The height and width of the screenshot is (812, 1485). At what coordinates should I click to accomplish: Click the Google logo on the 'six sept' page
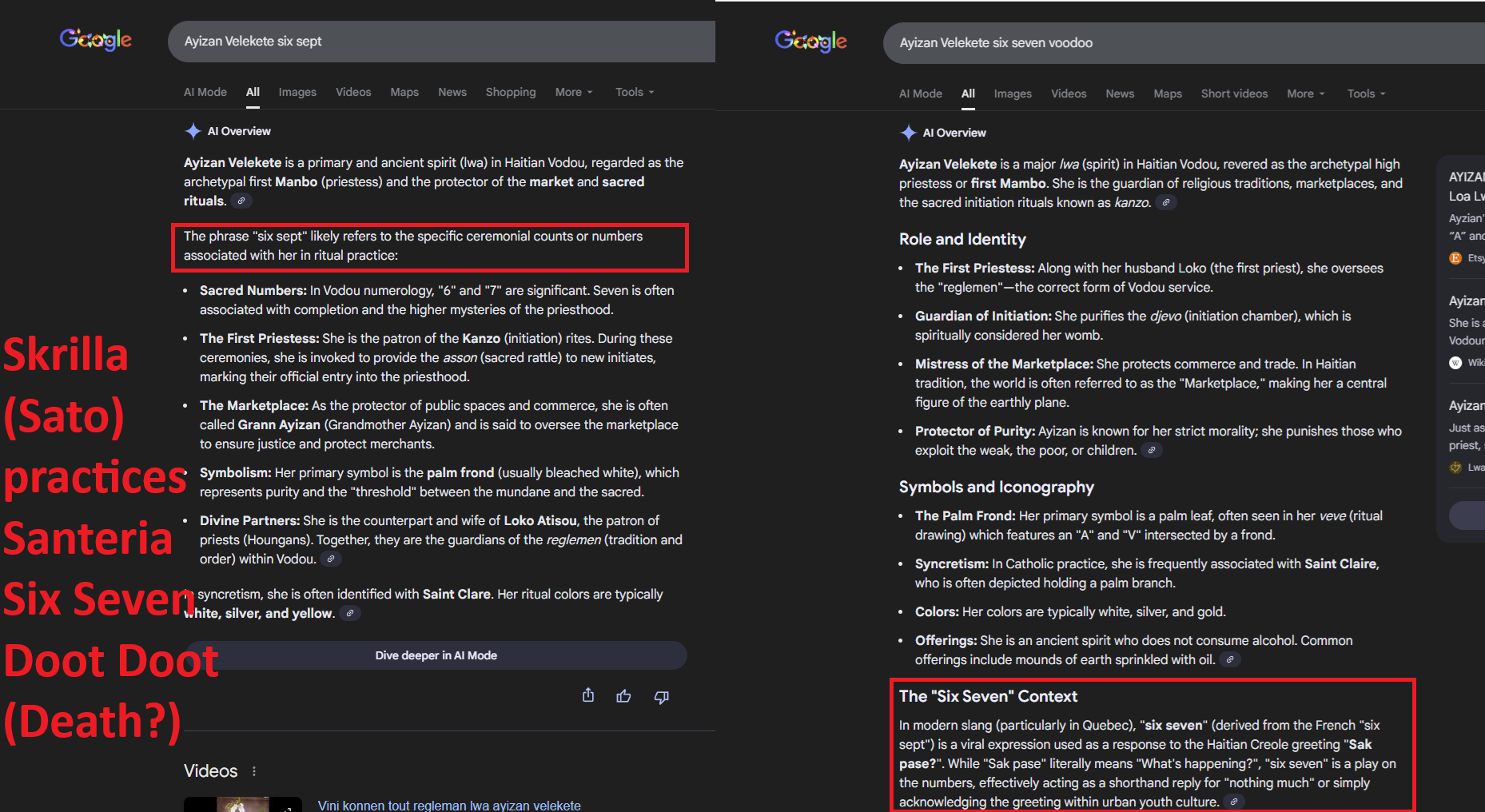tap(96, 39)
